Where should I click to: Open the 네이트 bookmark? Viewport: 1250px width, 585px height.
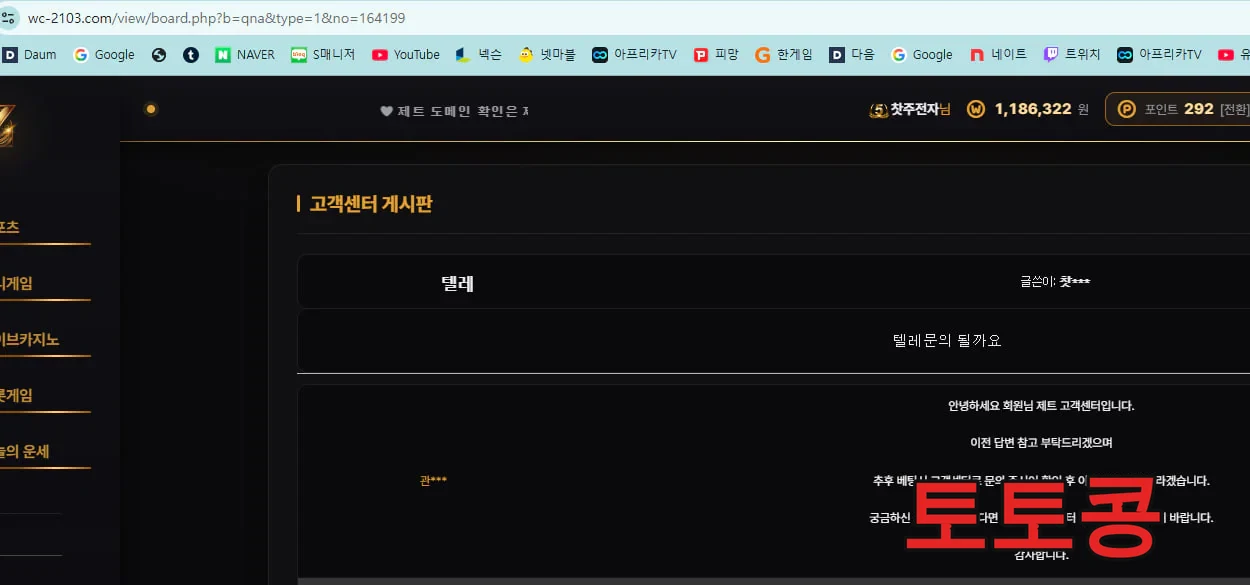(x=998, y=55)
